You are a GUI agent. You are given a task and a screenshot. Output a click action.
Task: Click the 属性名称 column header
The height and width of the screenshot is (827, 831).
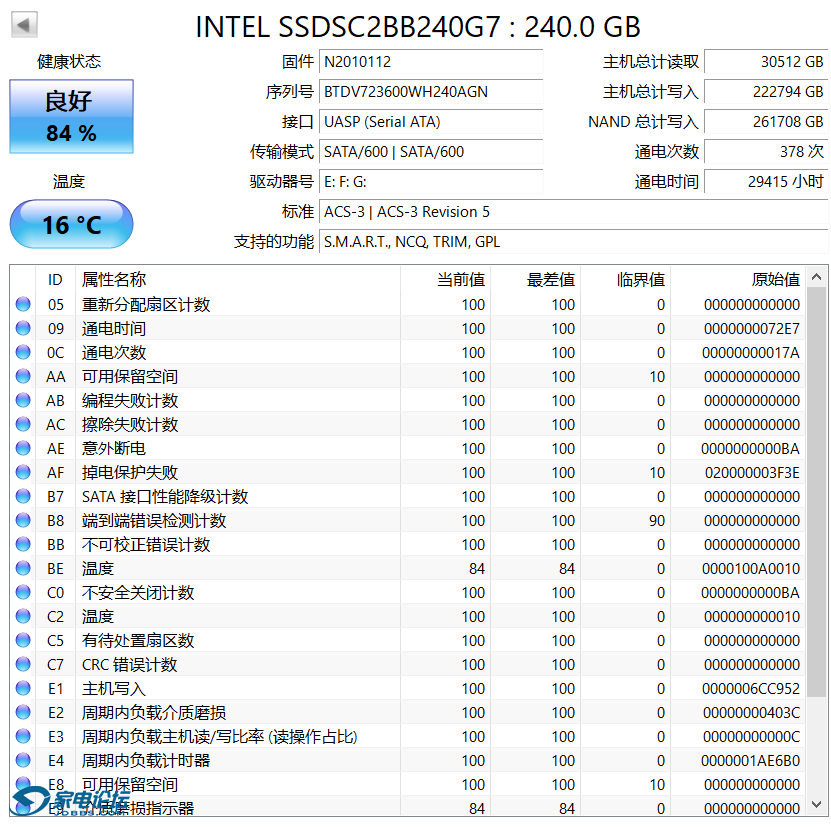(x=238, y=279)
